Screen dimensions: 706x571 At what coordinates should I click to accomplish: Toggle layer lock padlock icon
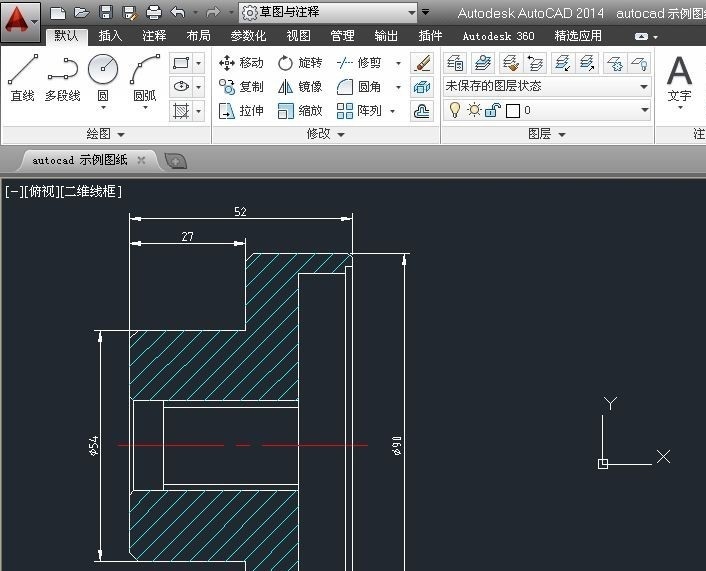point(493,110)
